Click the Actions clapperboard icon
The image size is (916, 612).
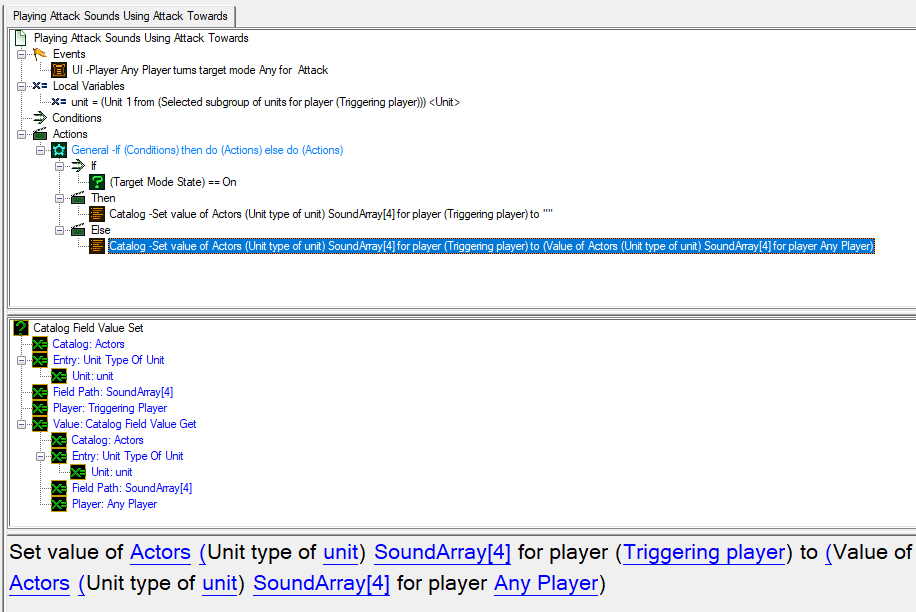pyautogui.click(x=40, y=134)
